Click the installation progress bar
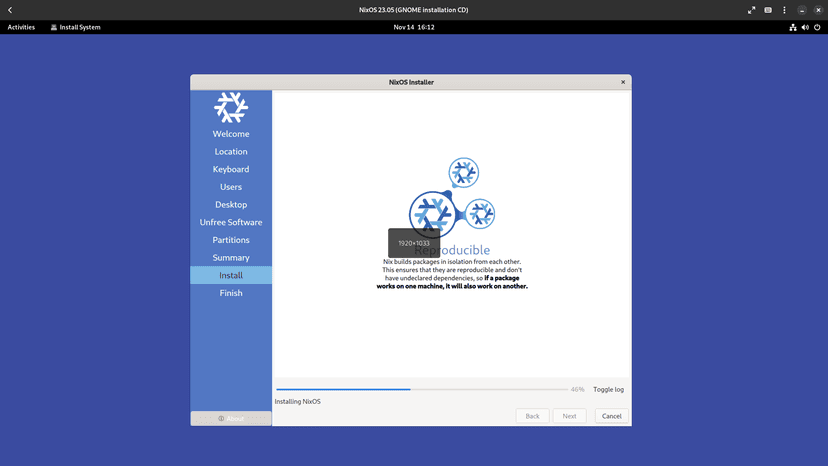828x466 pixels. (x=421, y=389)
